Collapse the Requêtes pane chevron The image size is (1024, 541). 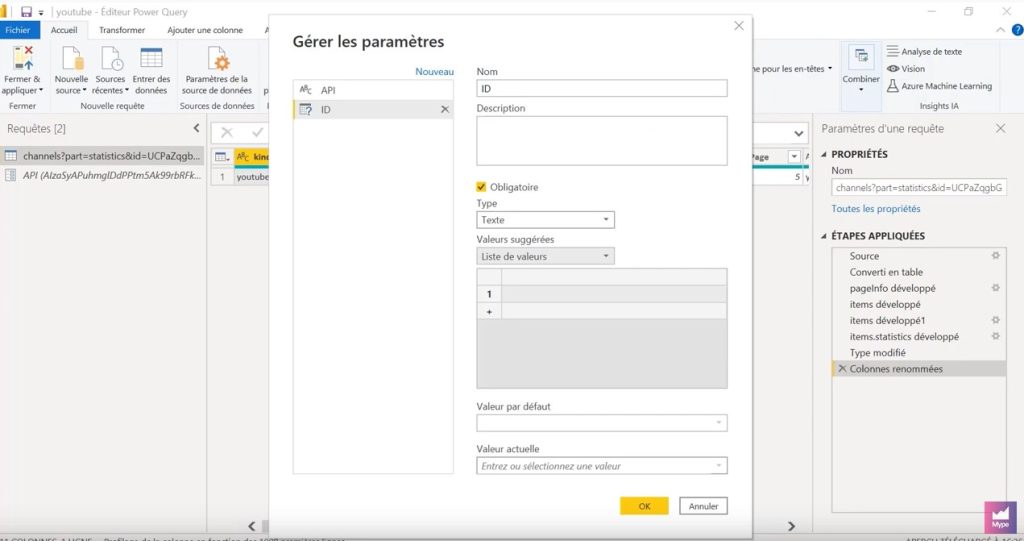click(196, 128)
